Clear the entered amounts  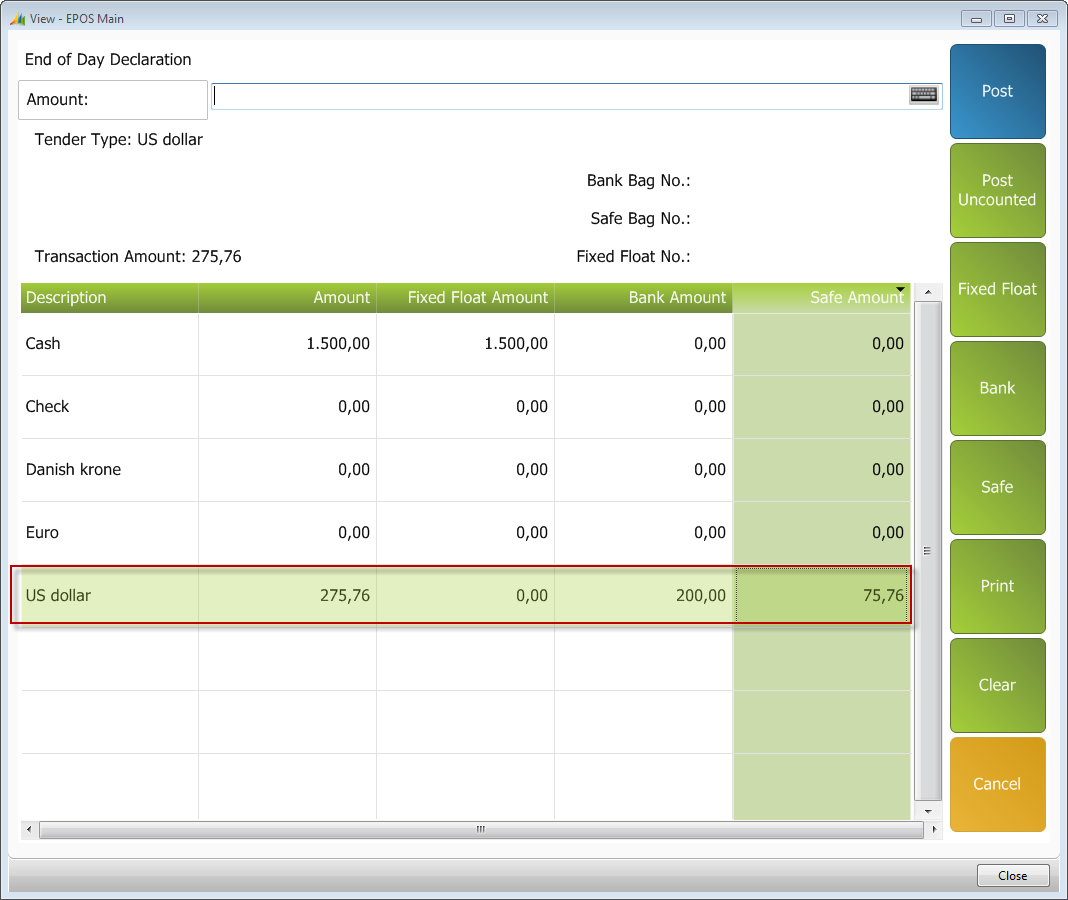click(x=997, y=685)
